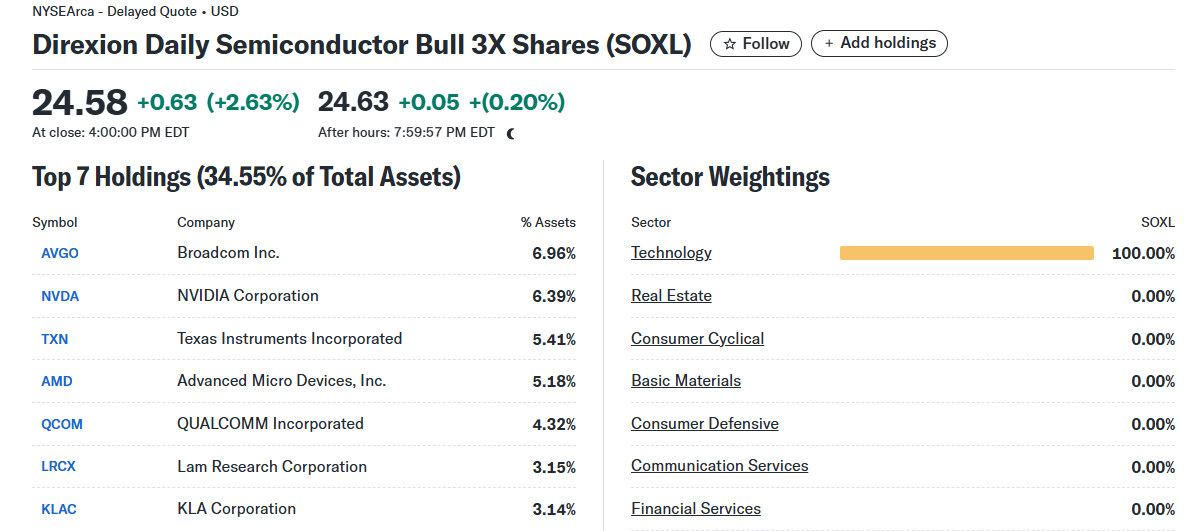Click the after-hours moon icon

pyautogui.click(x=511, y=133)
